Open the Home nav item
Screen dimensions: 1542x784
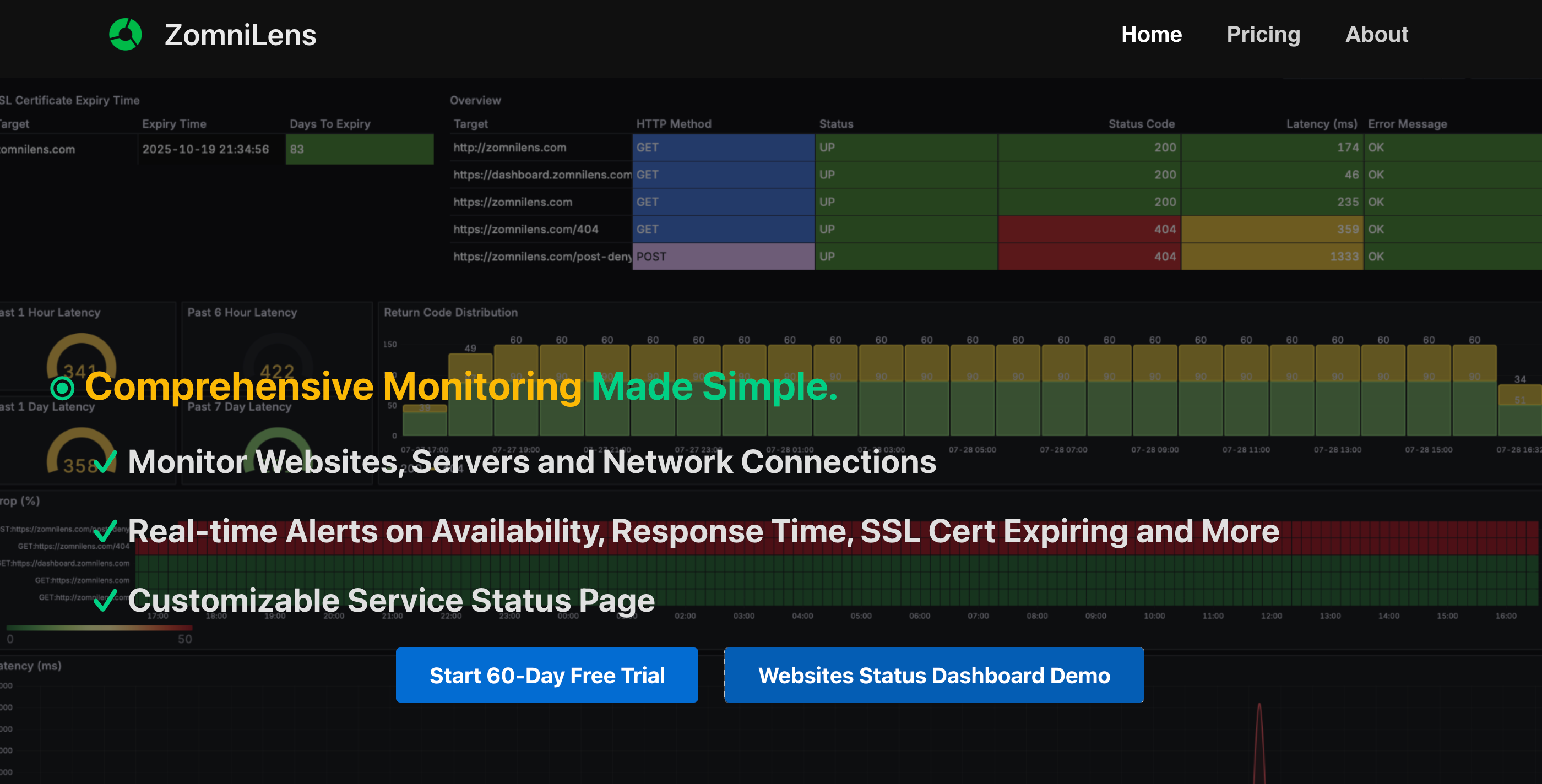(1151, 35)
